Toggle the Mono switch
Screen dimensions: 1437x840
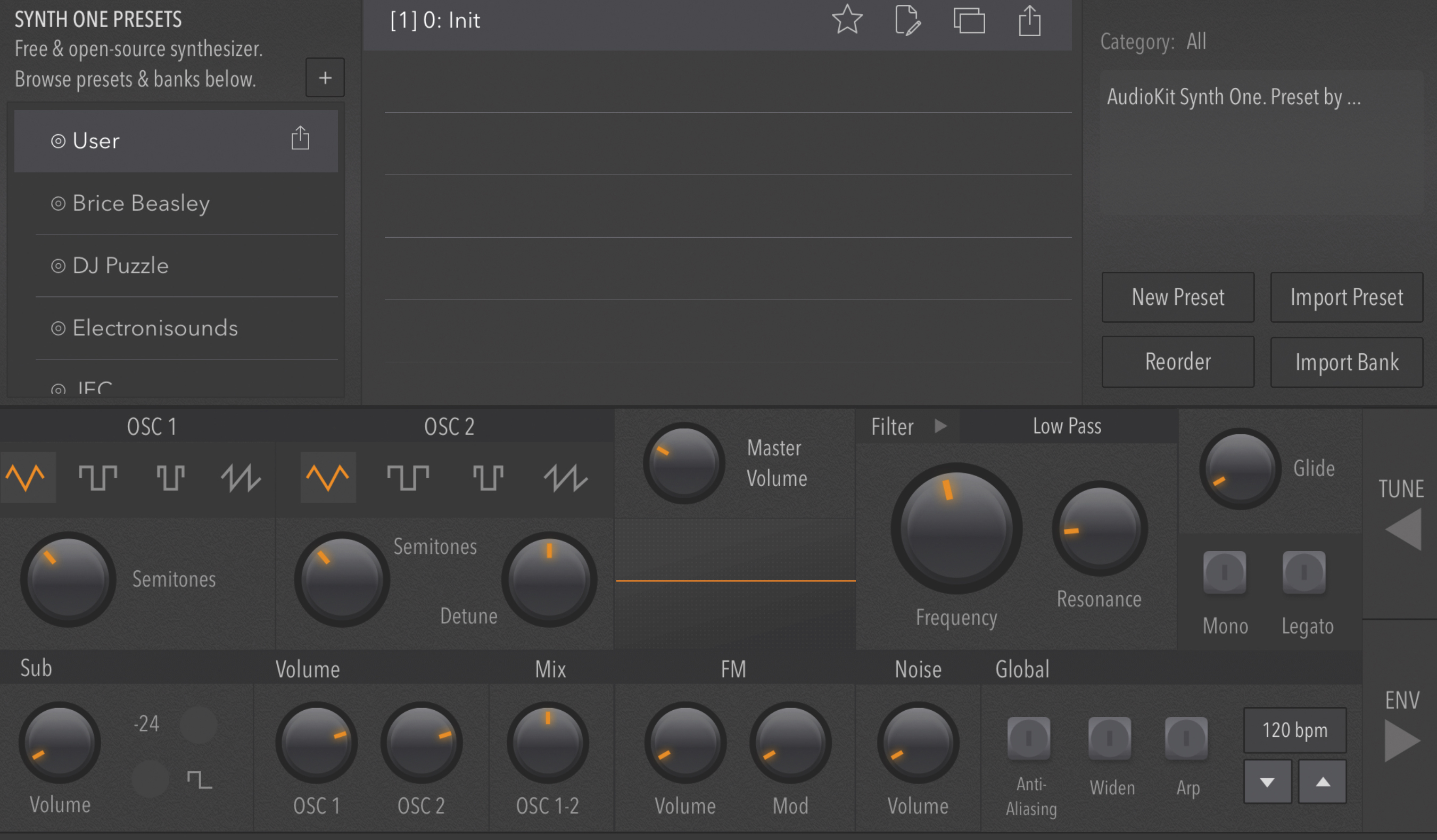(1224, 572)
